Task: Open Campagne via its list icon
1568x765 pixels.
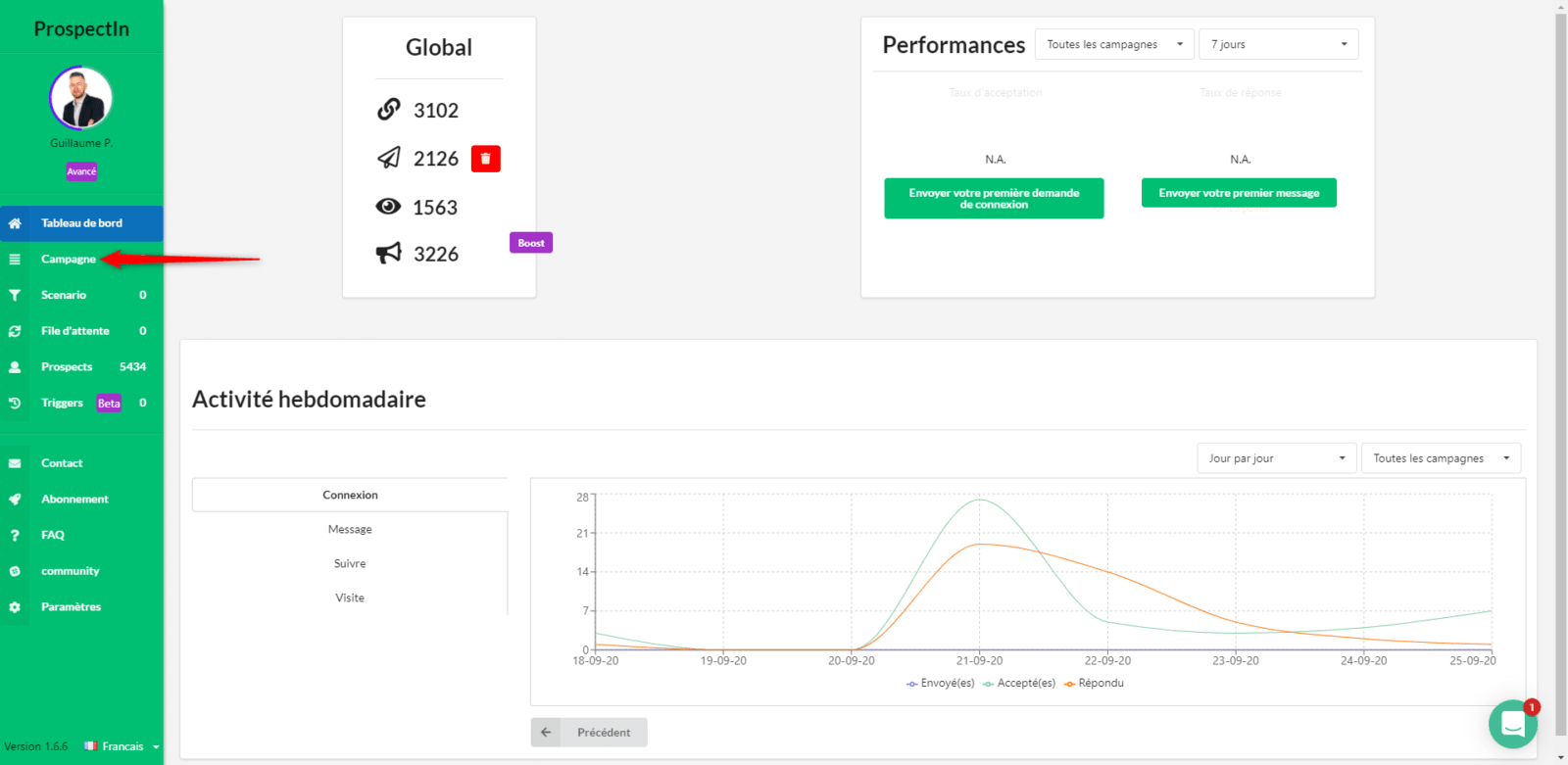Action: pyautogui.click(x=15, y=260)
